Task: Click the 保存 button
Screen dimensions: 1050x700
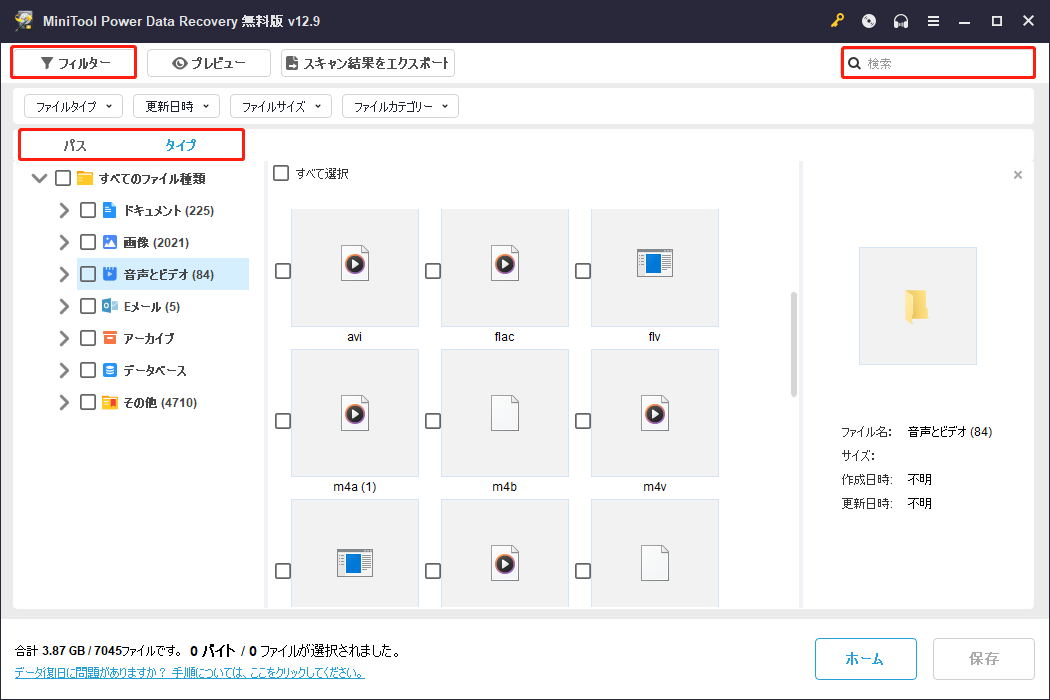Action: tap(984, 658)
